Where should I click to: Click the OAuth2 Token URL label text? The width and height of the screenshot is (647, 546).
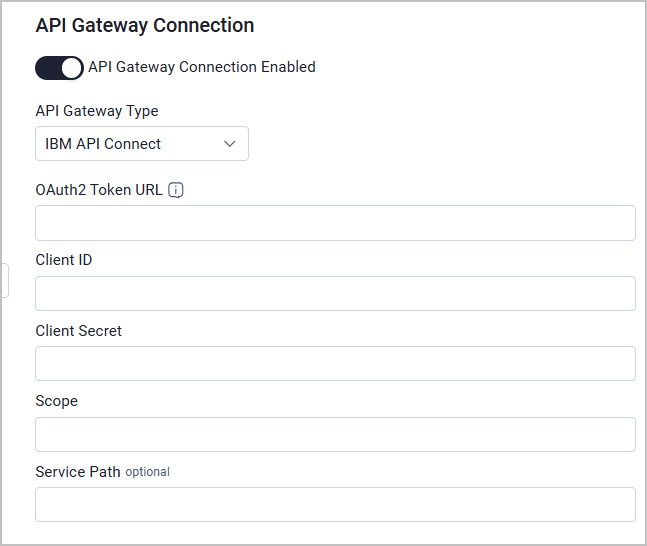point(99,190)
